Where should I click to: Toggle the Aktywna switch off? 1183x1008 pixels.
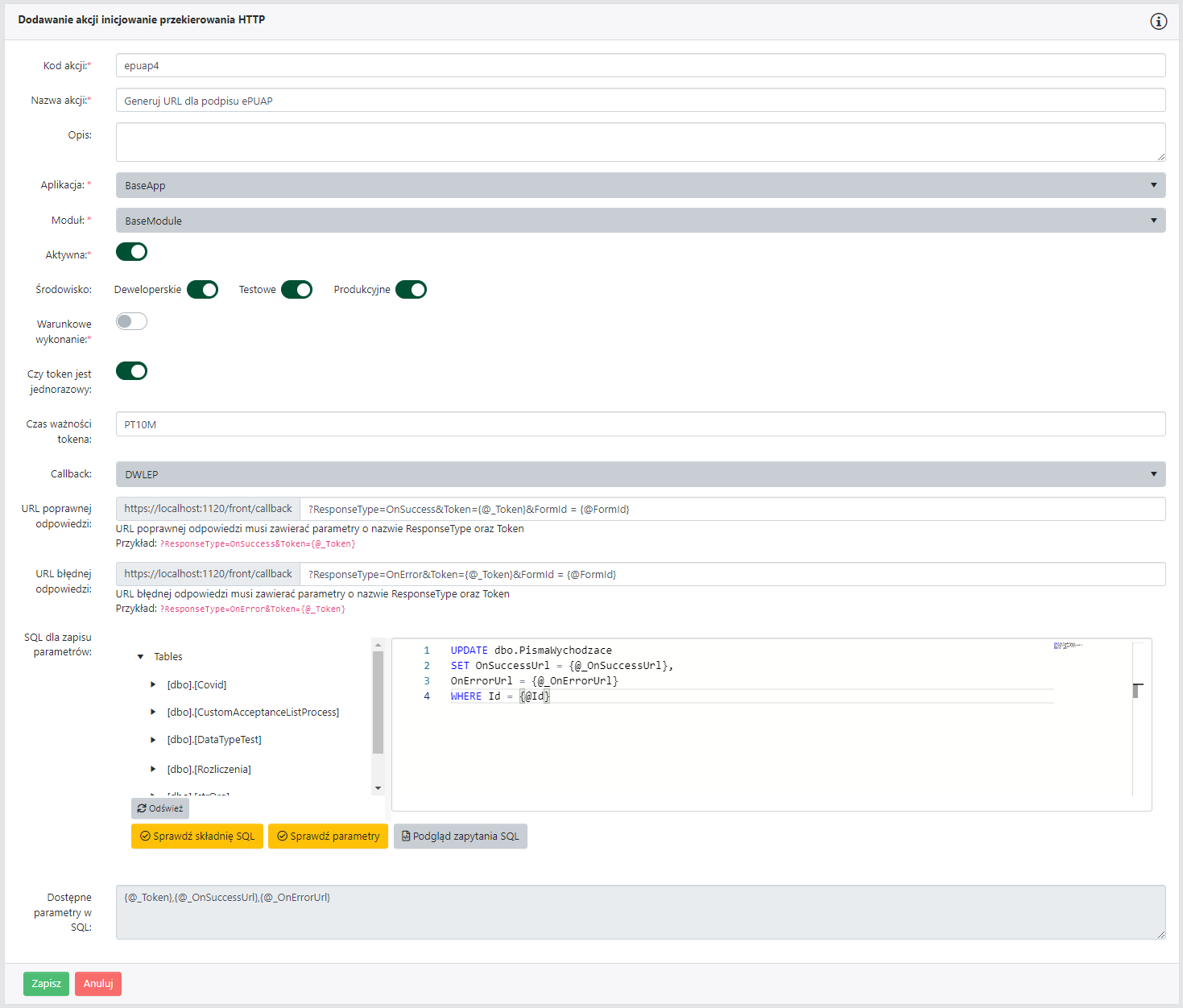coord(132,252)
